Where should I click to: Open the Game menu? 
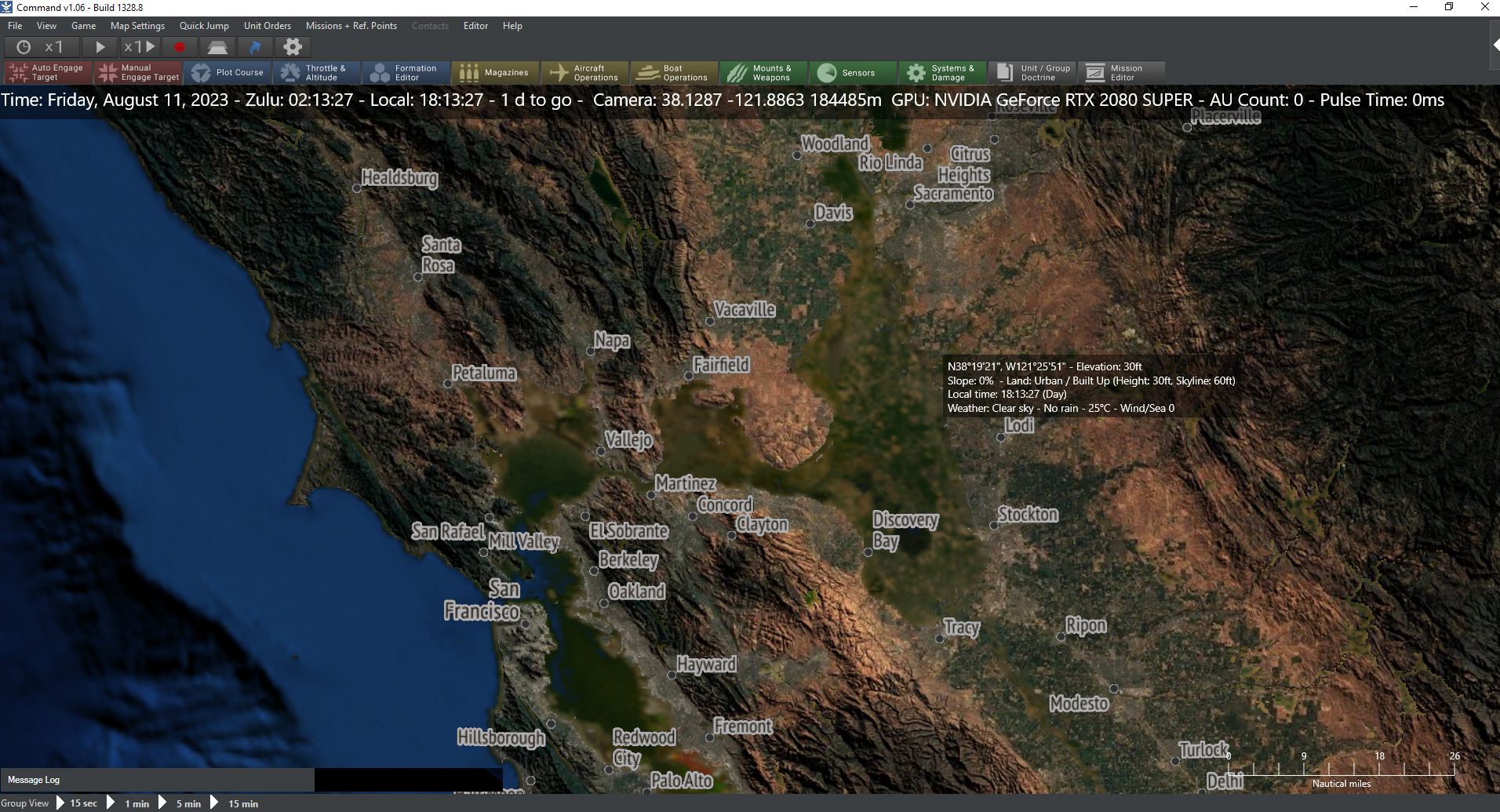(x=84, y=26)
